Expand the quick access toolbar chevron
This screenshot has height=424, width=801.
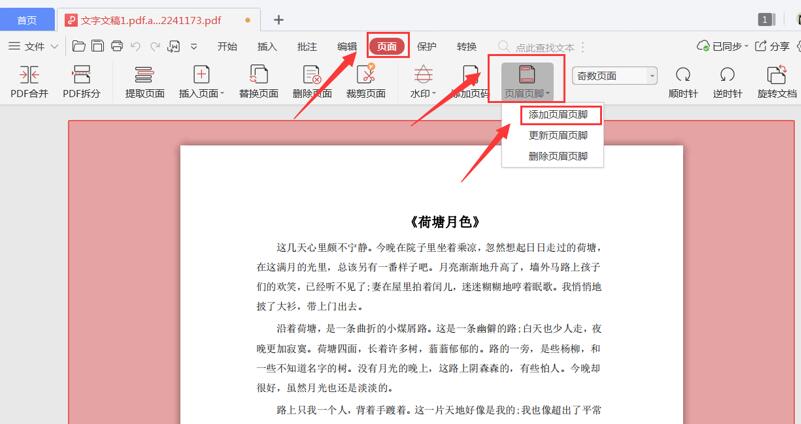pos(194,46)
